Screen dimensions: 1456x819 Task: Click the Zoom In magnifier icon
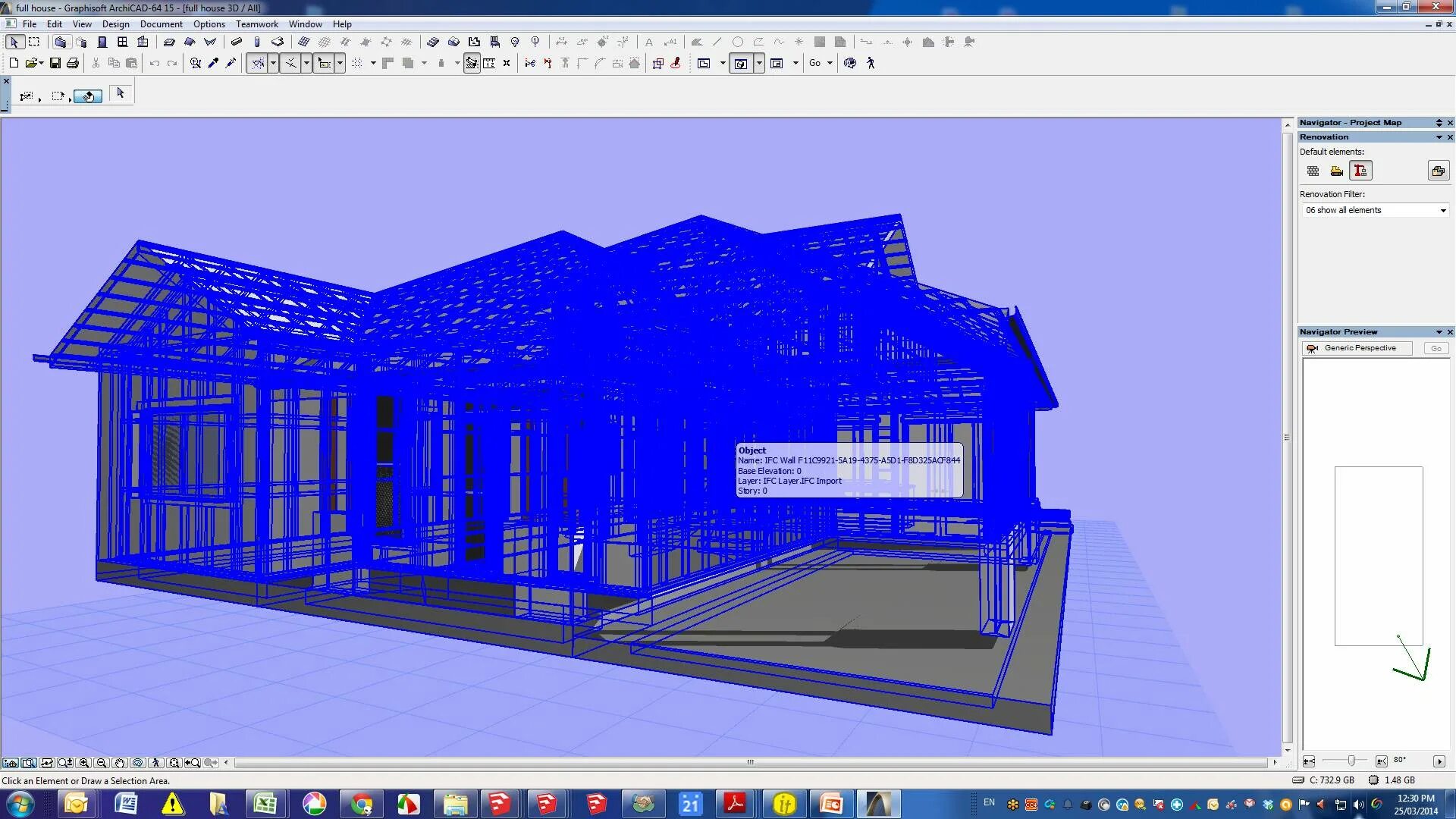tap(84, 763)
